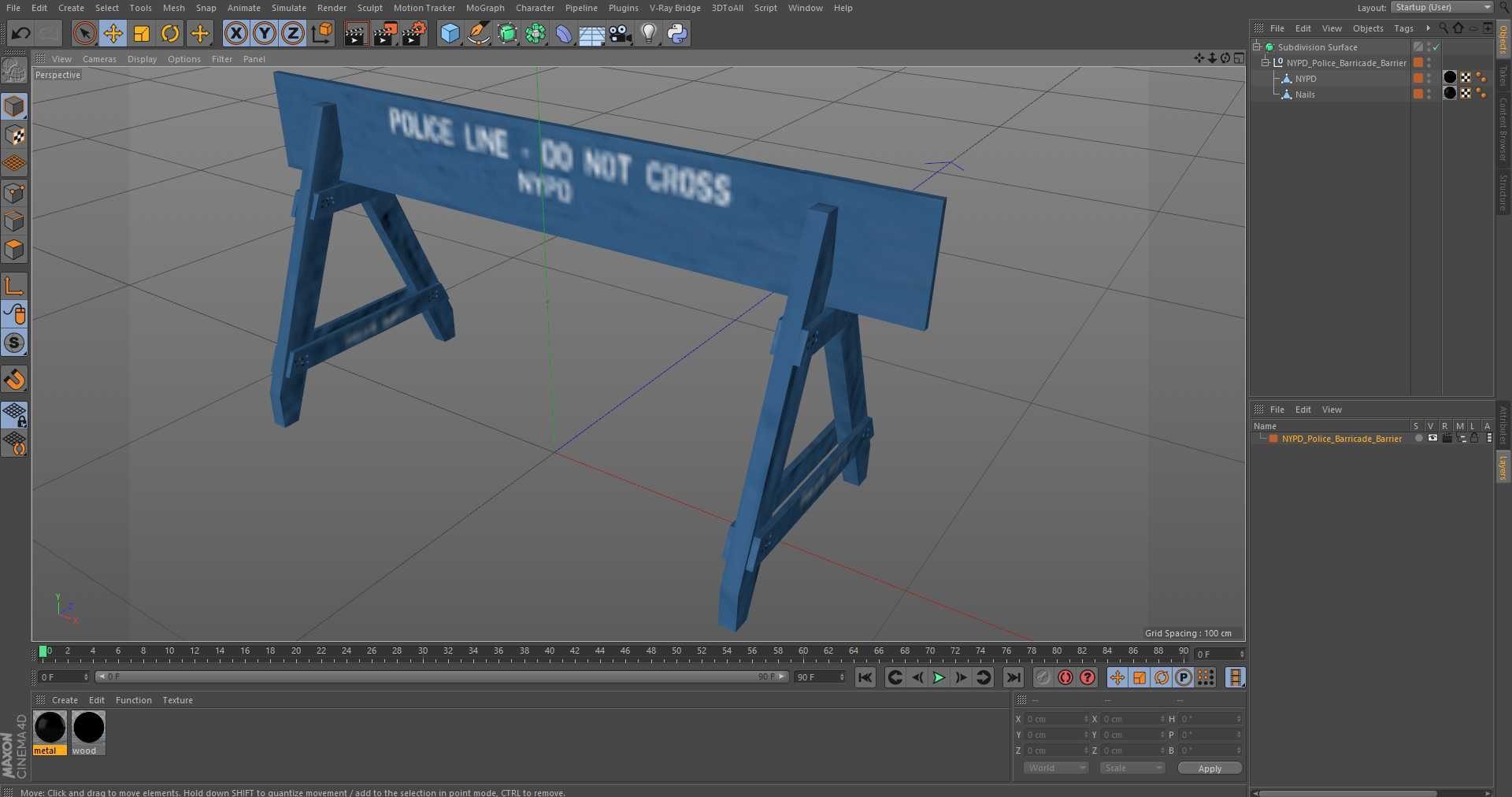Viewport: 1512px width, 797px height.
Task: Click the NYPD object's layer color square
Action: pos(1418,78)
